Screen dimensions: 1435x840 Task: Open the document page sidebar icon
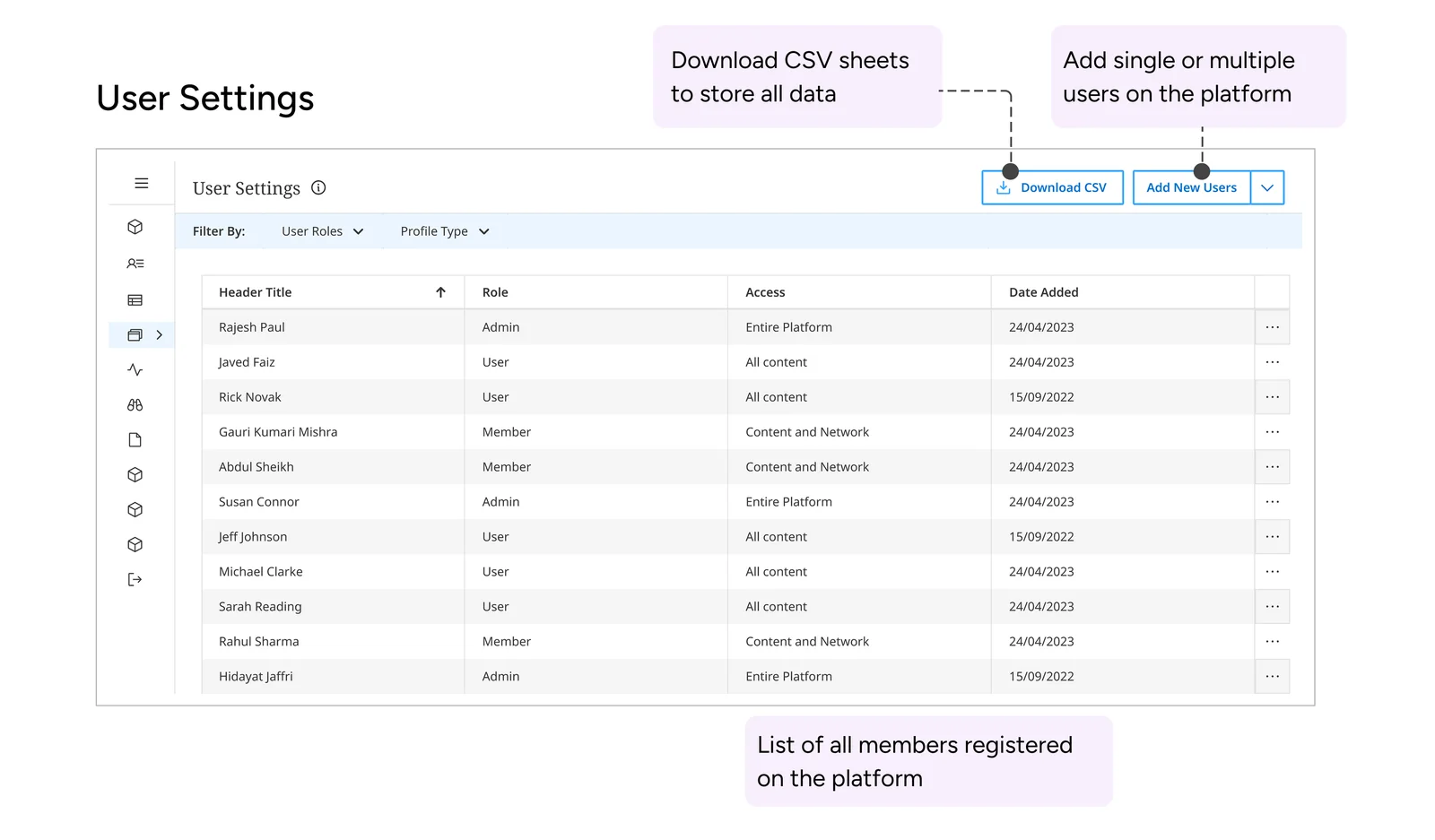[135, 440]
